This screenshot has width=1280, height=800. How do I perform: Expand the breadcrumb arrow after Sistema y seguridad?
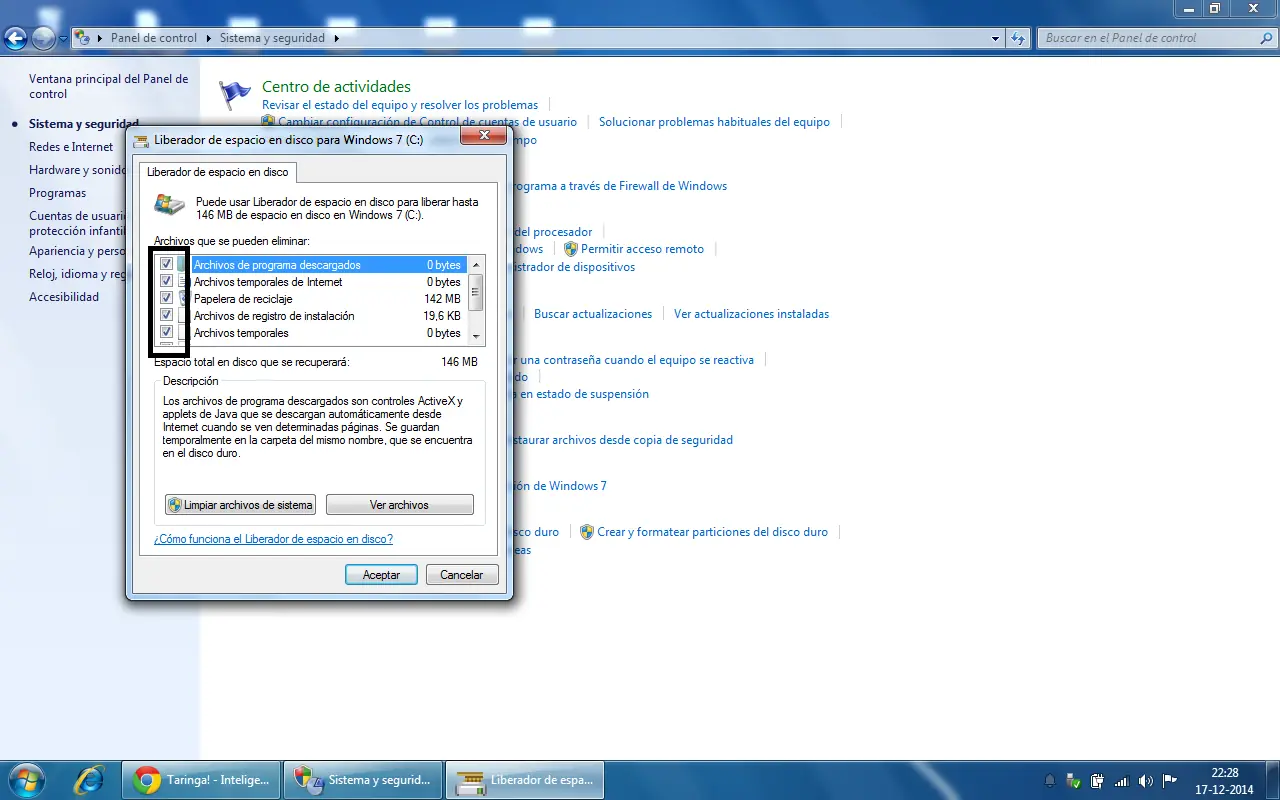click(x=336, y=38)
